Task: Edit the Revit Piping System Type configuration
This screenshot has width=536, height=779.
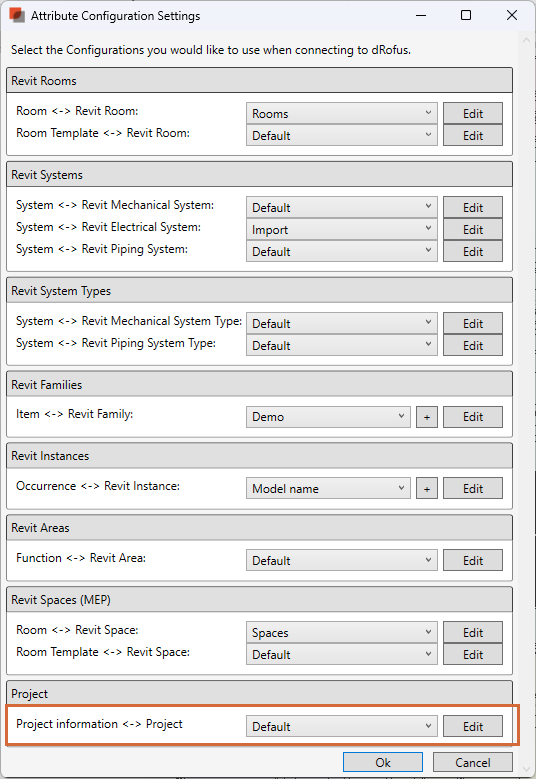Action: [473, 345]
